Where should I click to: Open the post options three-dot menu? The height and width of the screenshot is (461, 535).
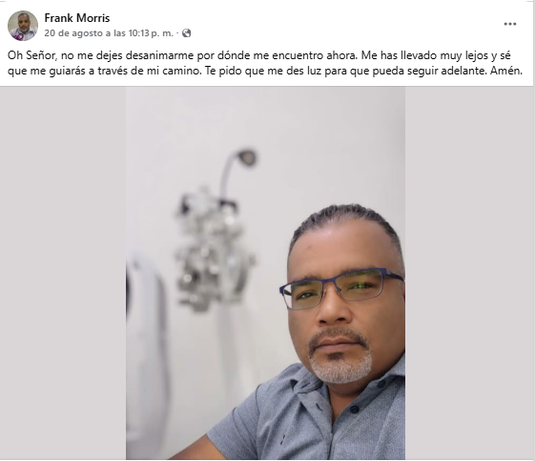(x=510, y=24)
